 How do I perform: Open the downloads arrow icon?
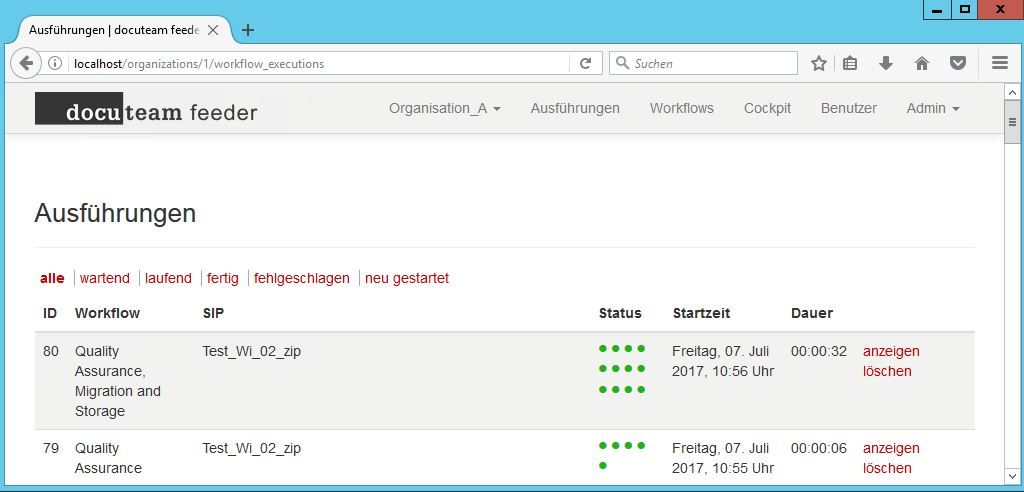(x=885, y=63)
